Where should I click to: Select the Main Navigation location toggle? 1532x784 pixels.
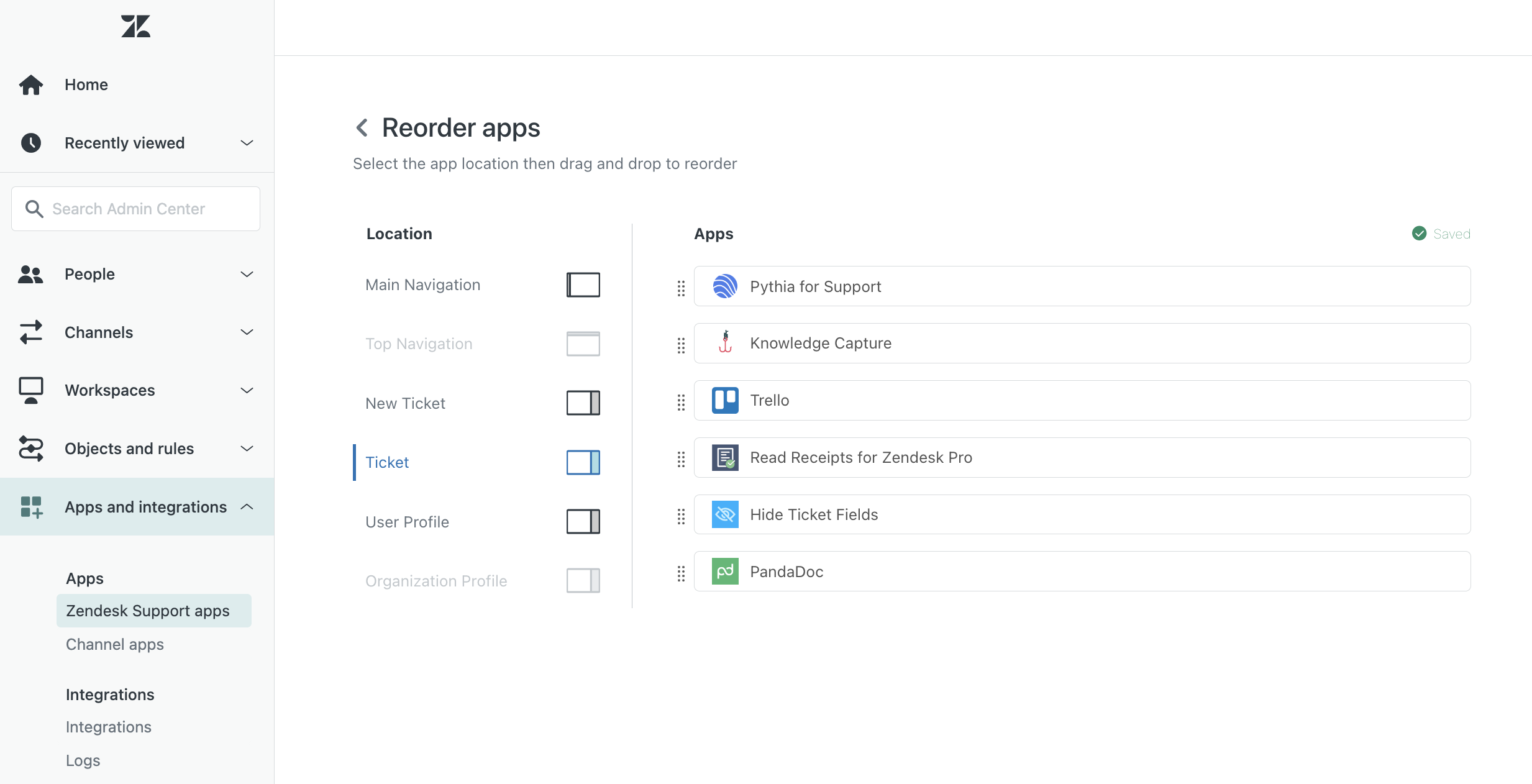[x=582, y=284]
